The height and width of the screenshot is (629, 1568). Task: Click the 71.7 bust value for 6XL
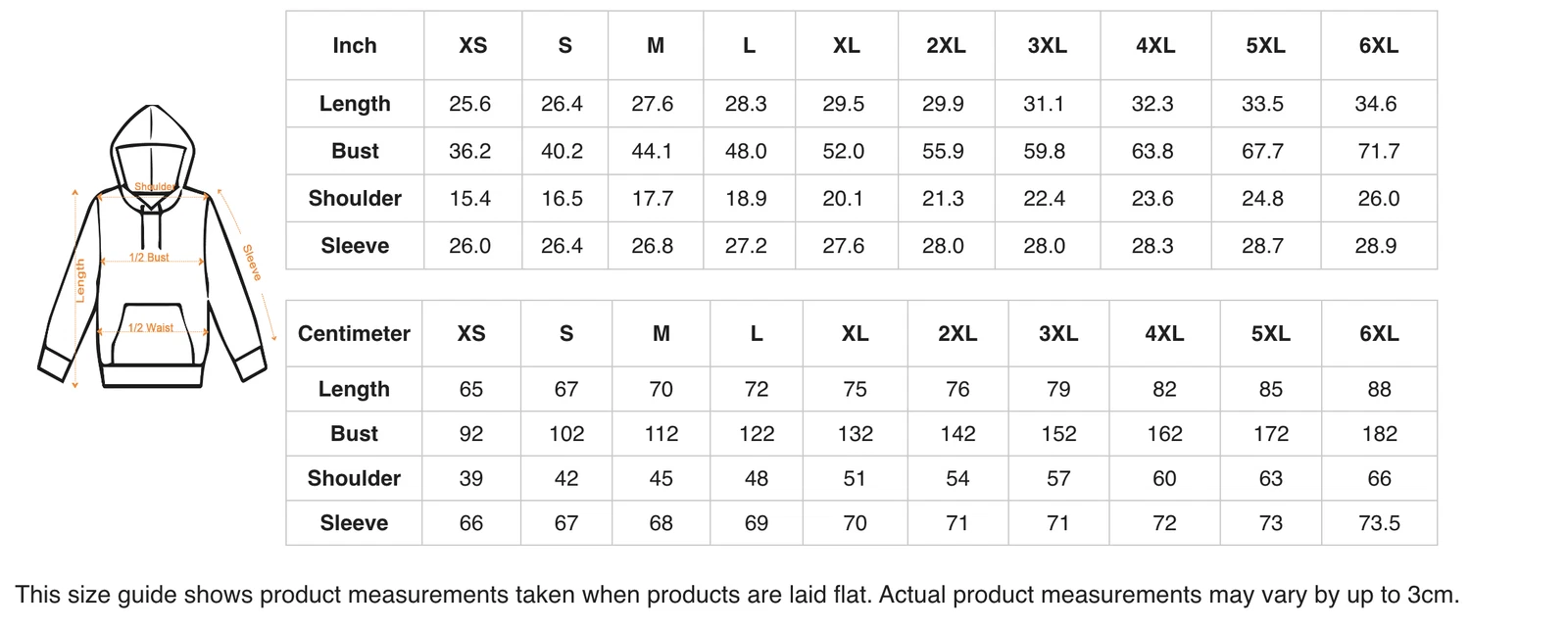click(1378, 152)
